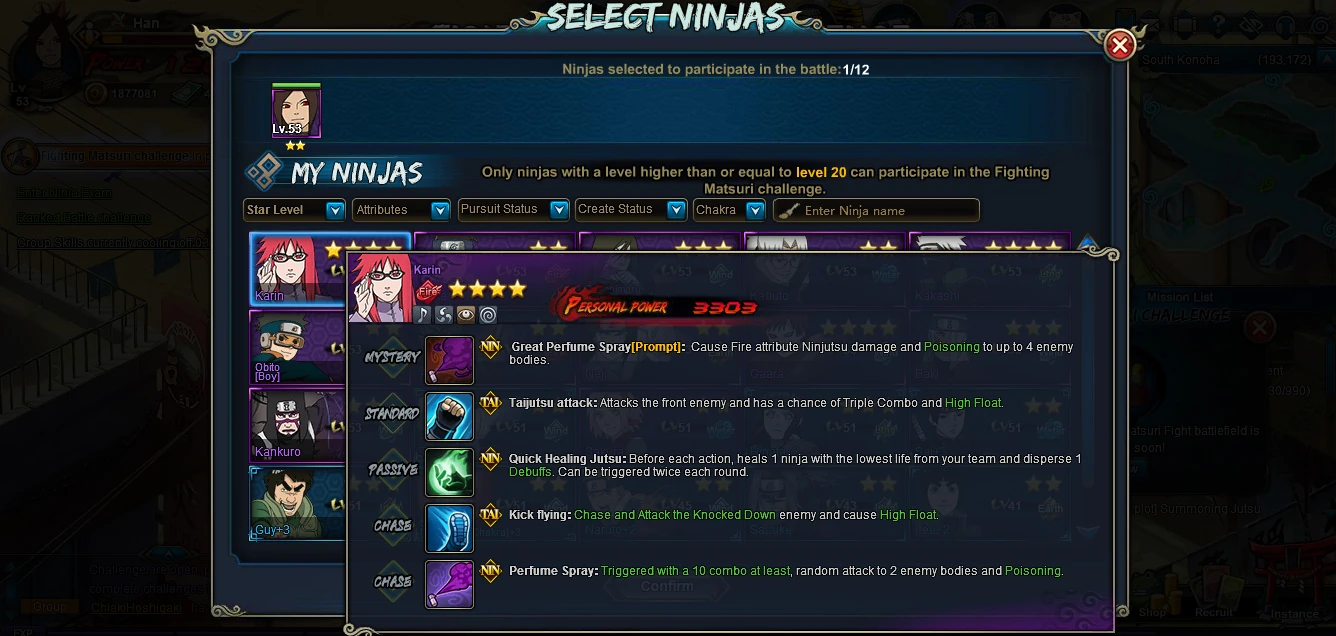Expand the Create Status dropdown
This screenshot has height=636, width=1336.
[631, 209]
